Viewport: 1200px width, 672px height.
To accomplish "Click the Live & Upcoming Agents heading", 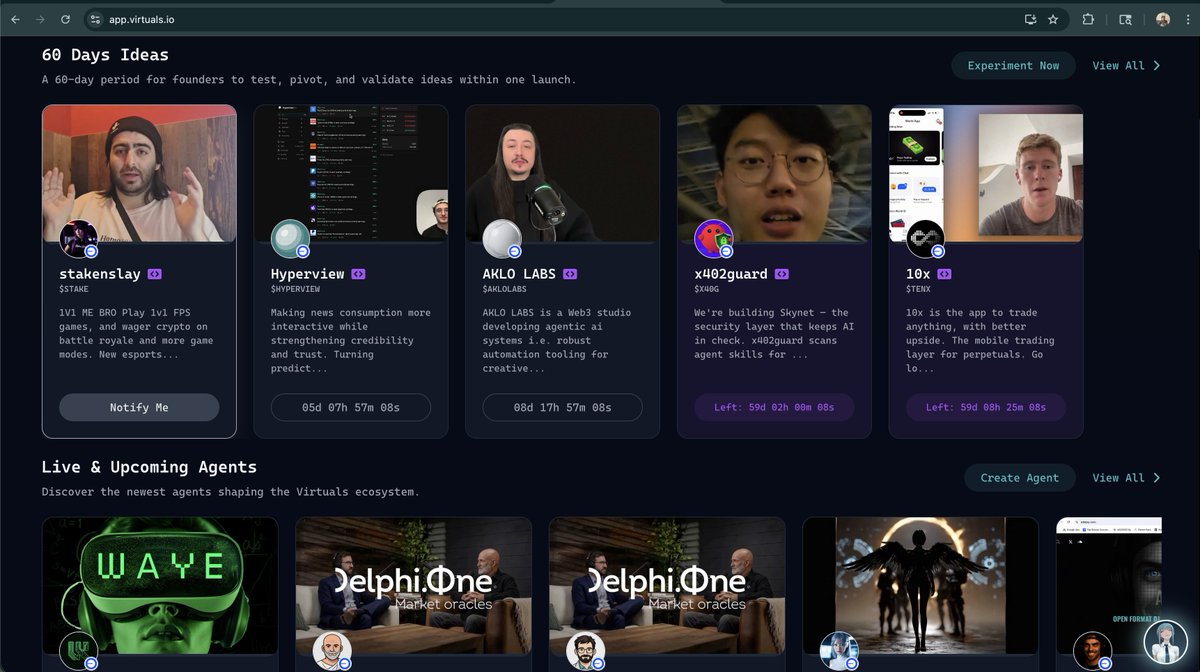I will [149, 467].
